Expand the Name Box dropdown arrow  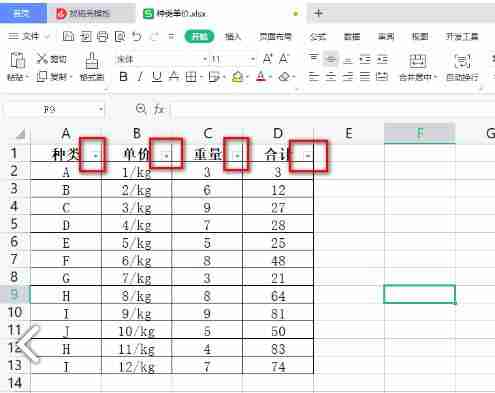(x=100, y=109)
